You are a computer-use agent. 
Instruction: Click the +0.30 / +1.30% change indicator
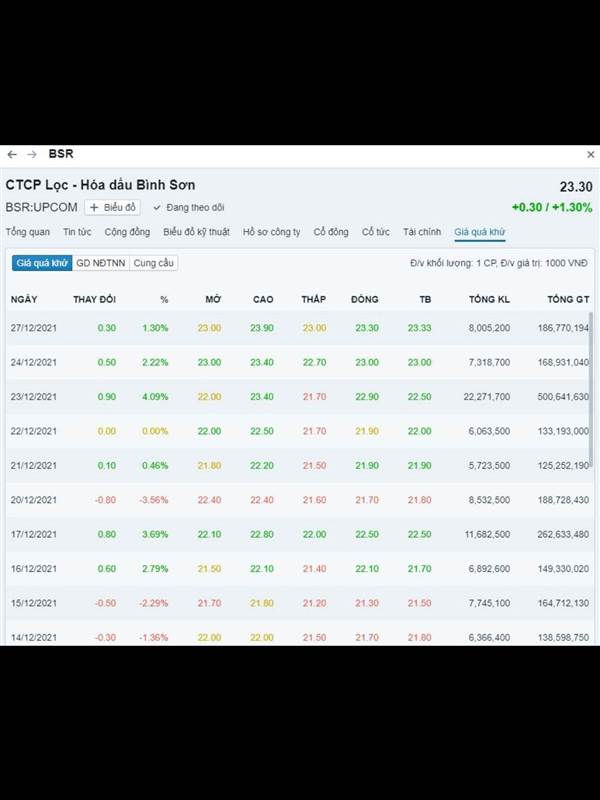[552, 208]
